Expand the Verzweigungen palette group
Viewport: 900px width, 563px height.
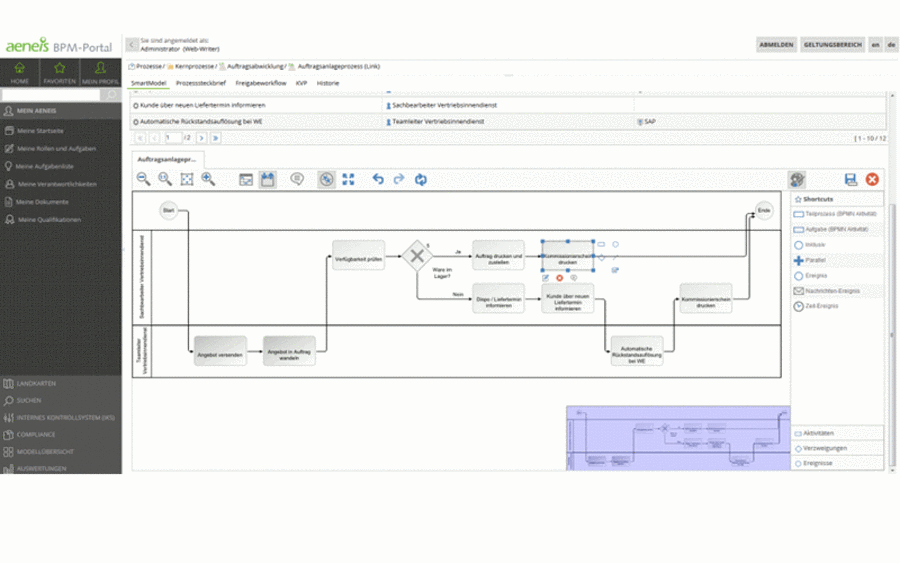pos(837,448)
